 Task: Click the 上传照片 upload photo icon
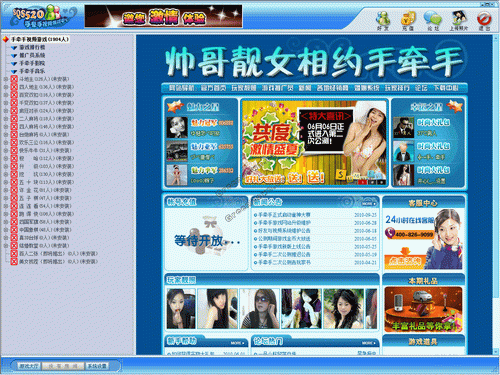tap(458, 20)
